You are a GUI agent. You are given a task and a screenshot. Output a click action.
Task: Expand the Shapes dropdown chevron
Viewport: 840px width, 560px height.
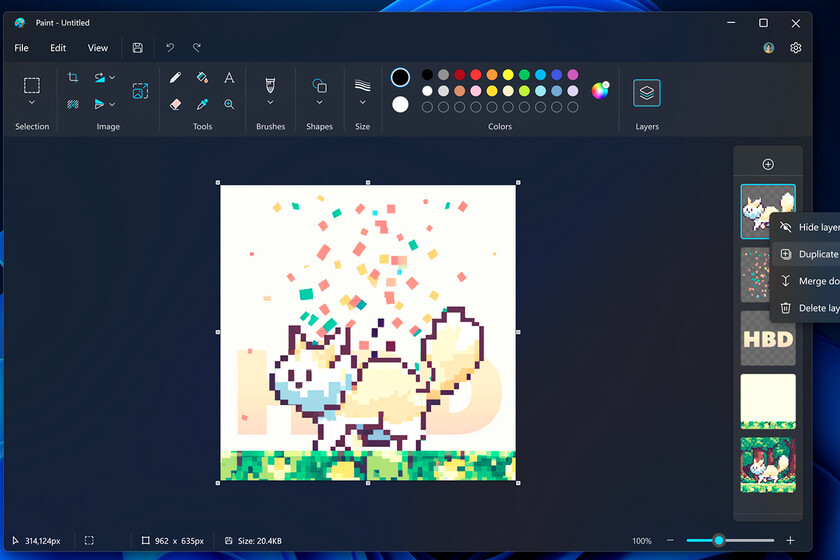(x=319, y=103)
